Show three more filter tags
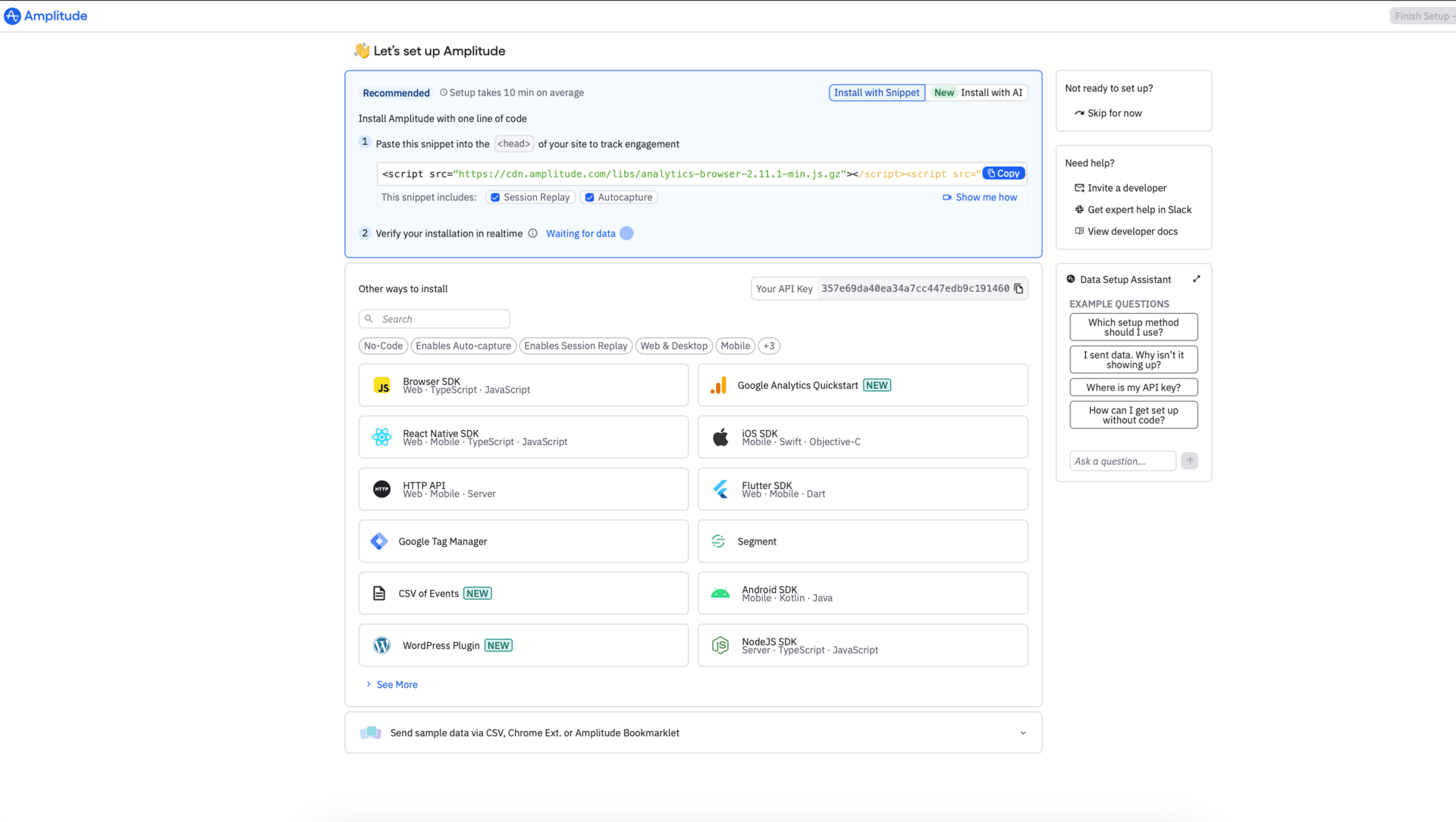The width and height of the screenshot is (1456, 822). click(x=769, y=346)
